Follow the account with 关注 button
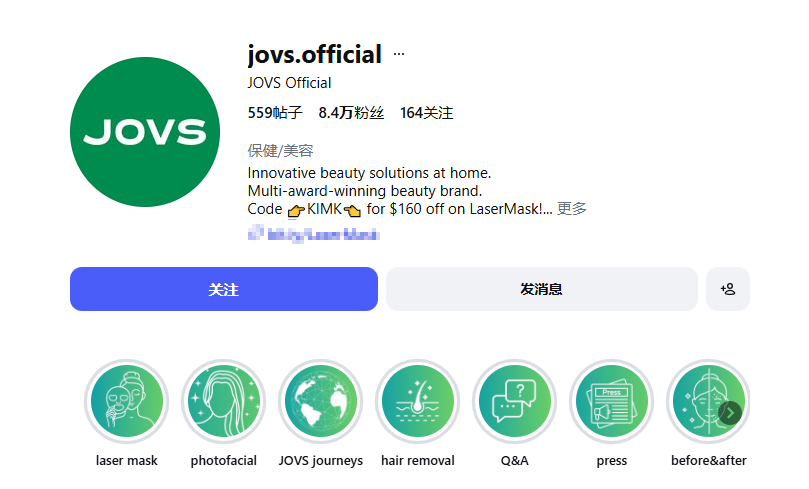Viewport: 809px width, 489px height. pos(224,289)
